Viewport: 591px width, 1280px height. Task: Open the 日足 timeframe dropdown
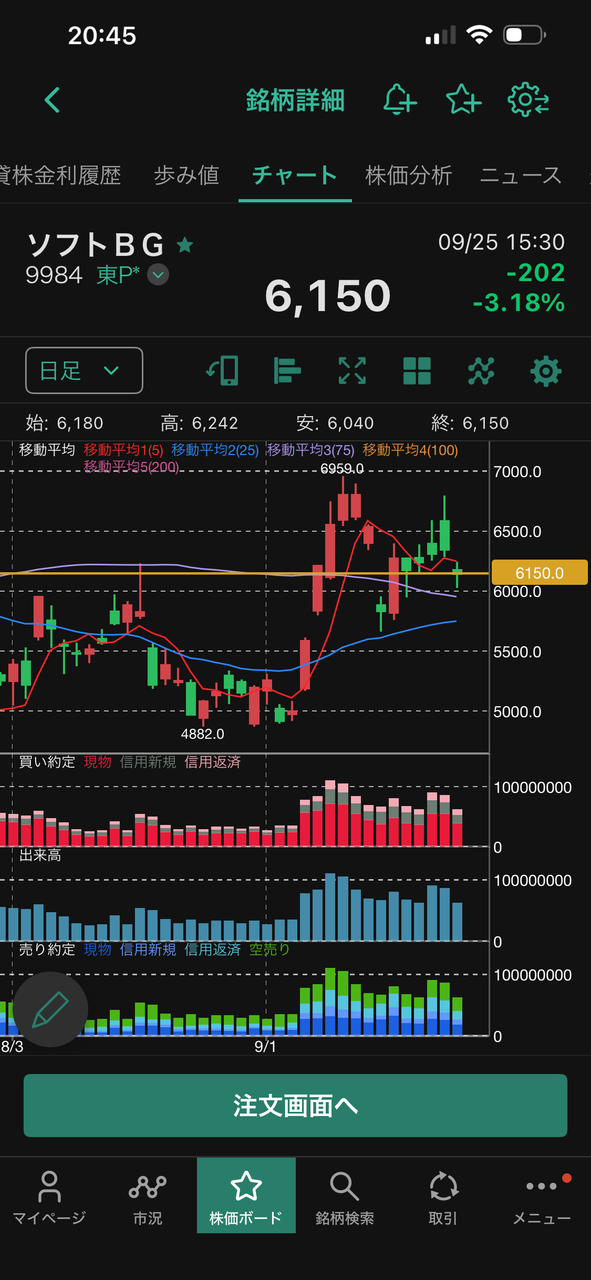click(84, 371)
